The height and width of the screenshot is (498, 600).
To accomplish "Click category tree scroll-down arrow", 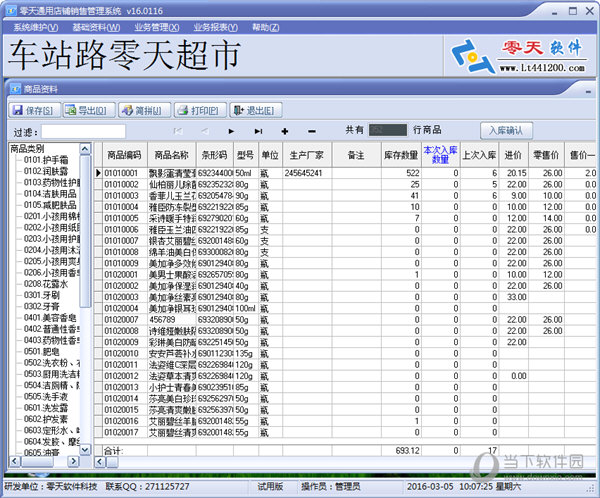I will [85, 450].
